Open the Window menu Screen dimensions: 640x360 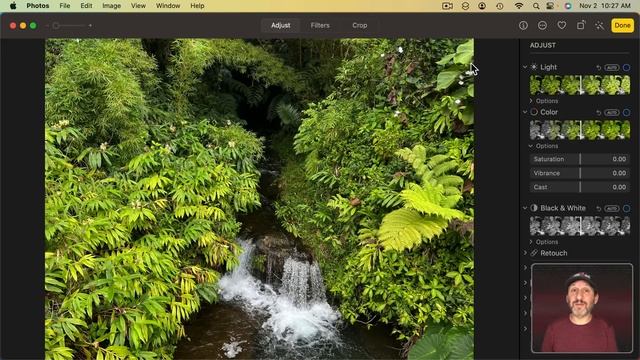click(168, 6)
